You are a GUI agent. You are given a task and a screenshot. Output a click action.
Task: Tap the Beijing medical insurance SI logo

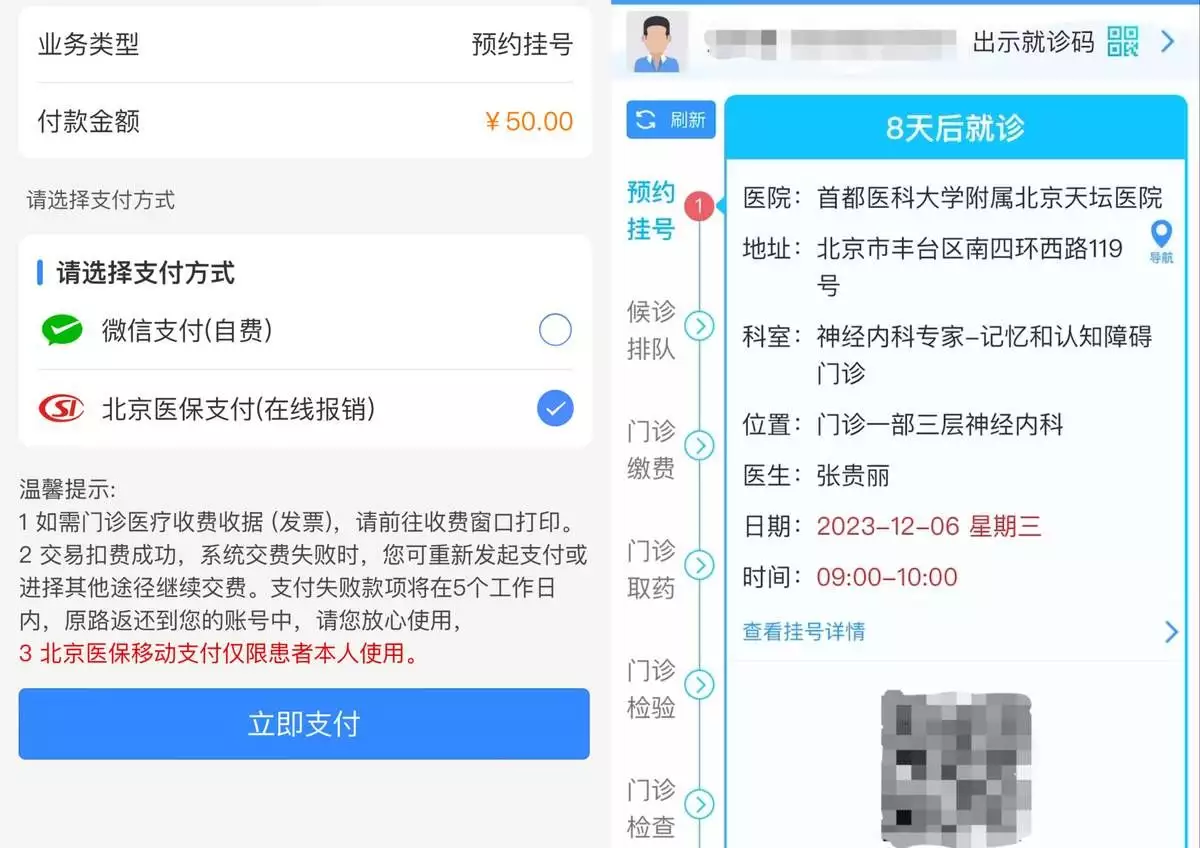click(x=62, y=408)
